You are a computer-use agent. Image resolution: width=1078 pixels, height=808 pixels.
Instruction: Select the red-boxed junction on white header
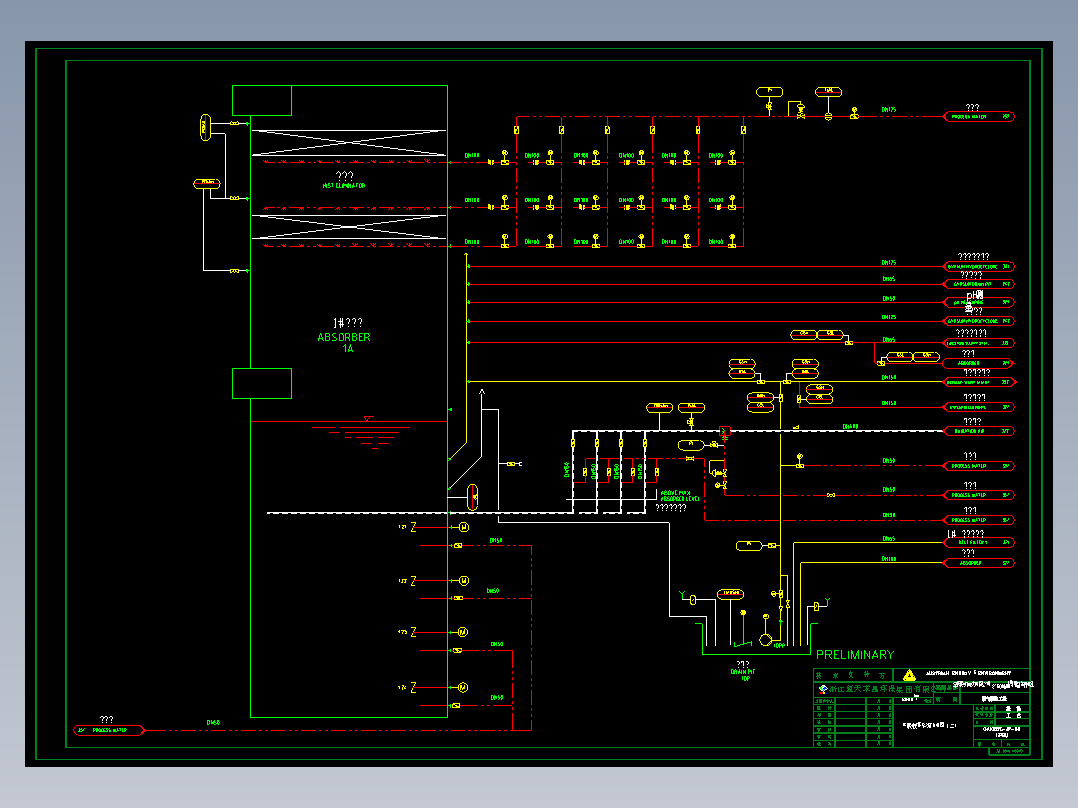724,432
